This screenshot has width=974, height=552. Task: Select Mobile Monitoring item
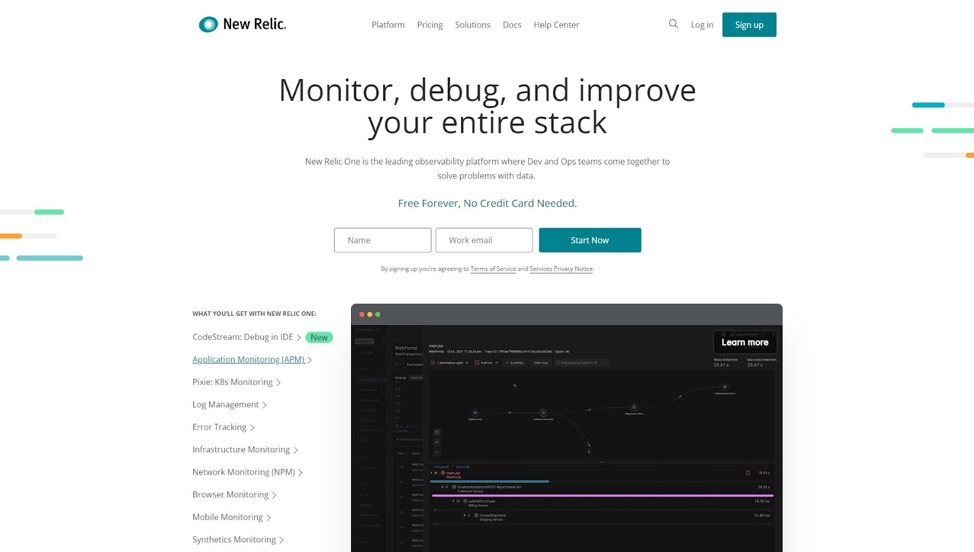click(x=227, y=517)
